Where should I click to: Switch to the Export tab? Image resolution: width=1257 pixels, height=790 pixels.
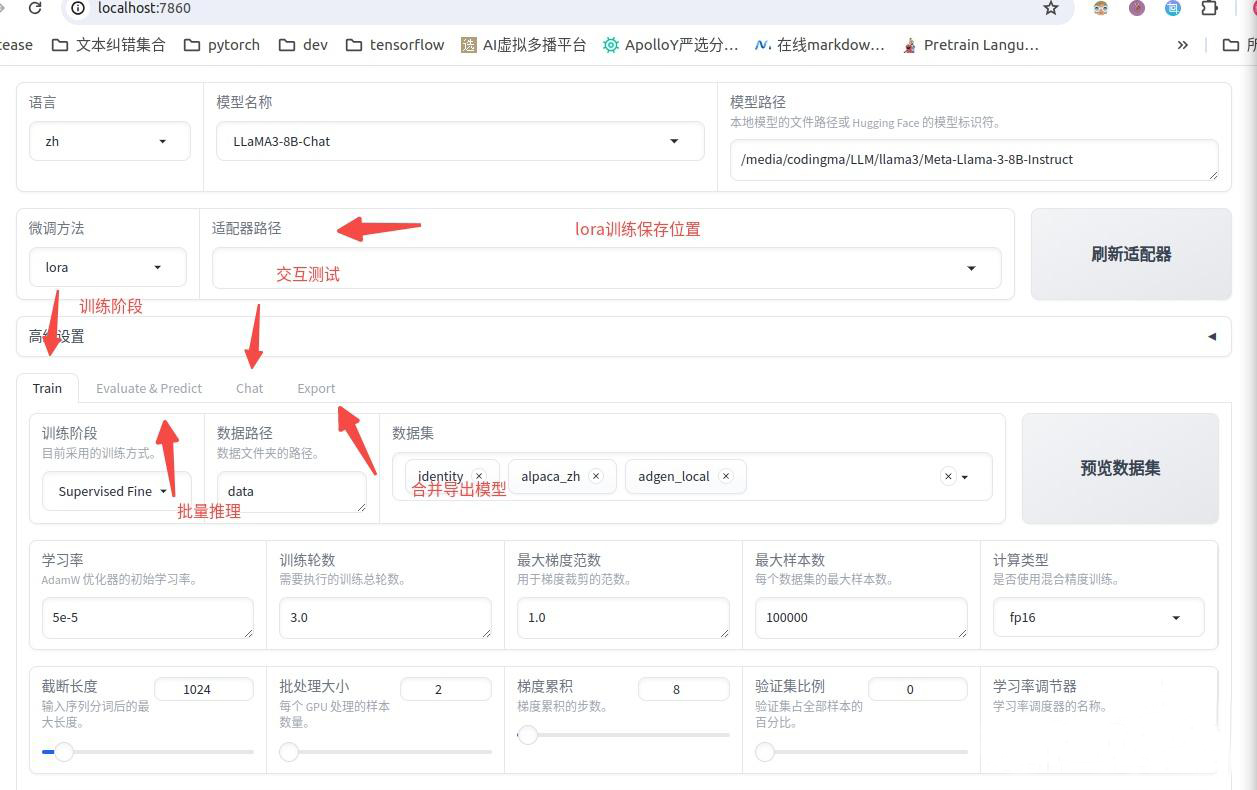pyautogui.click(x=316, y=388)
